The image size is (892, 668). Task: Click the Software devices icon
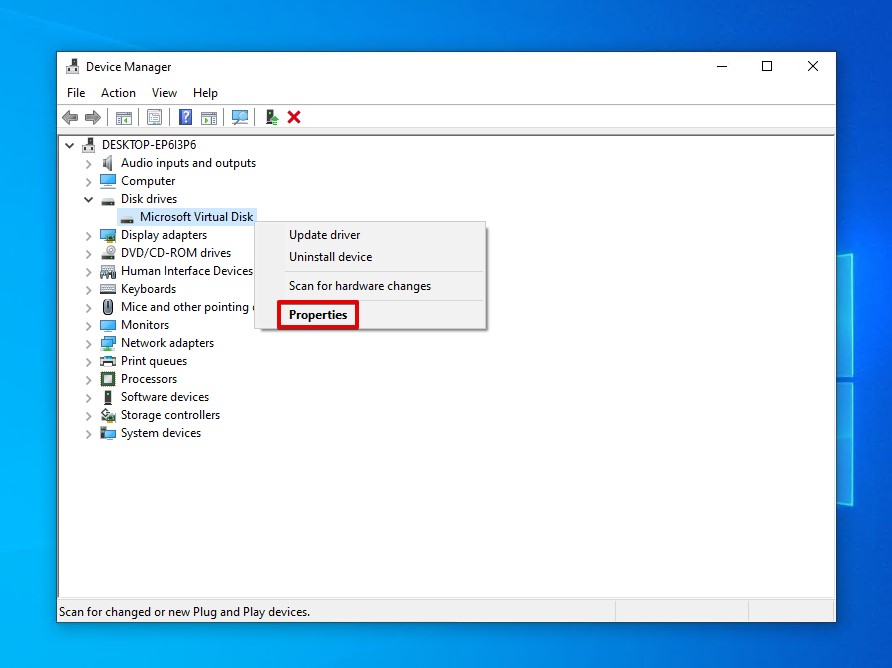point(108,397)
